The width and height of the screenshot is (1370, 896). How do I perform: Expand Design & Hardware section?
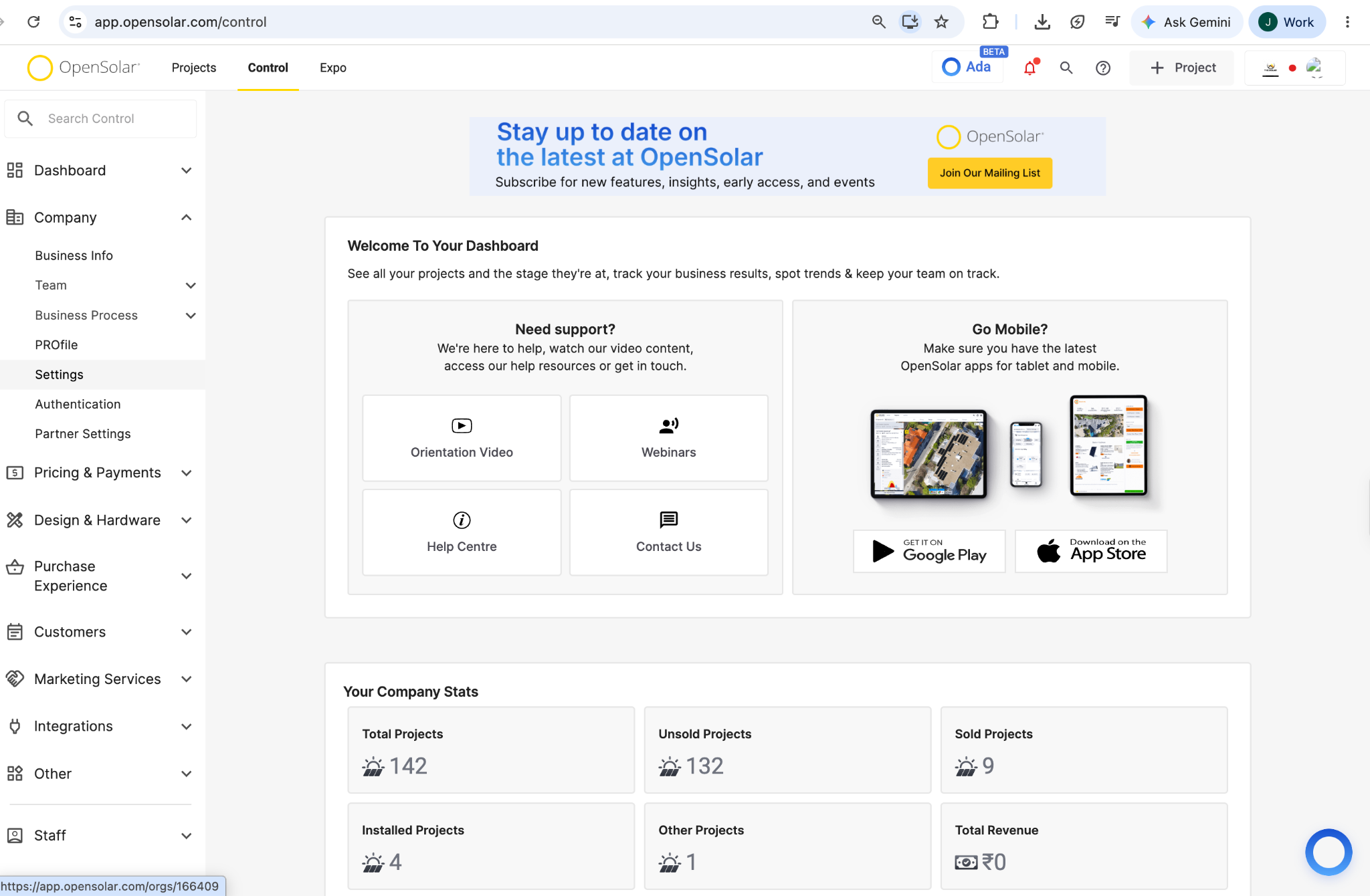coord(187,520)
